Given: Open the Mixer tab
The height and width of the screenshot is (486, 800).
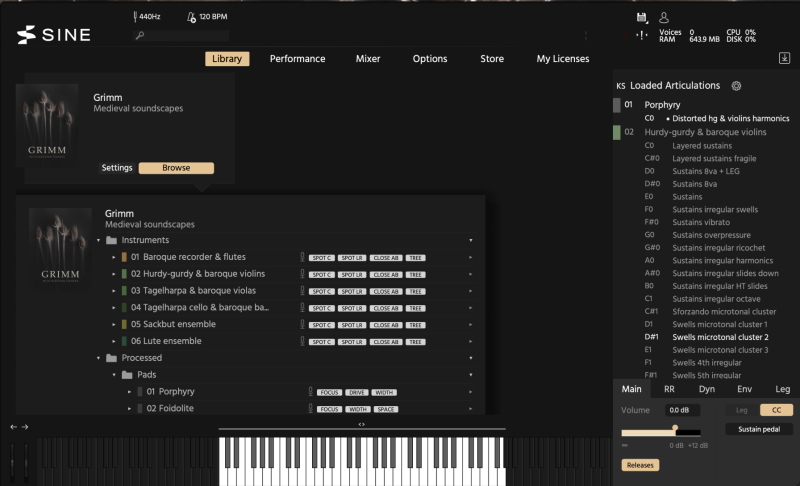Looking at the screenshot, I should 368,59.
